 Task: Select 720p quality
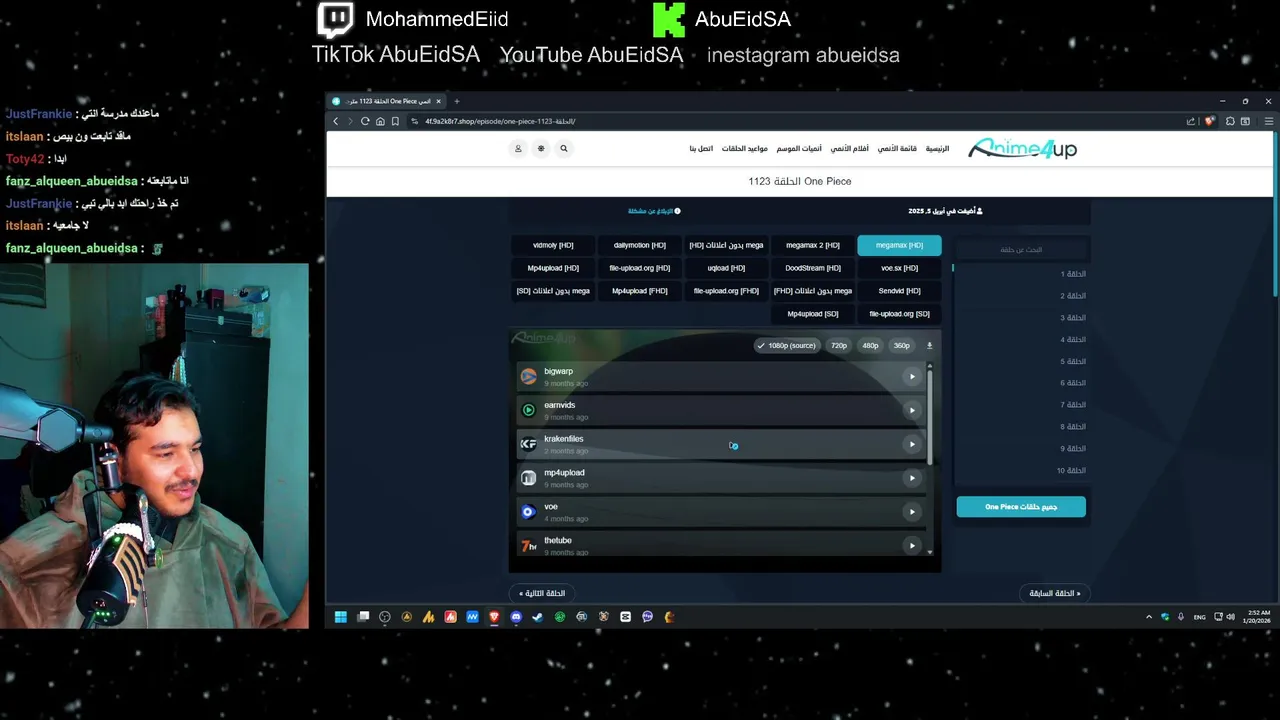point(839,346)
